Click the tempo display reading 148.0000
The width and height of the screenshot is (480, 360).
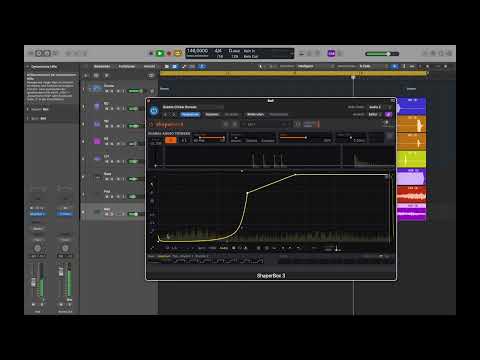(x=198, y=51)
